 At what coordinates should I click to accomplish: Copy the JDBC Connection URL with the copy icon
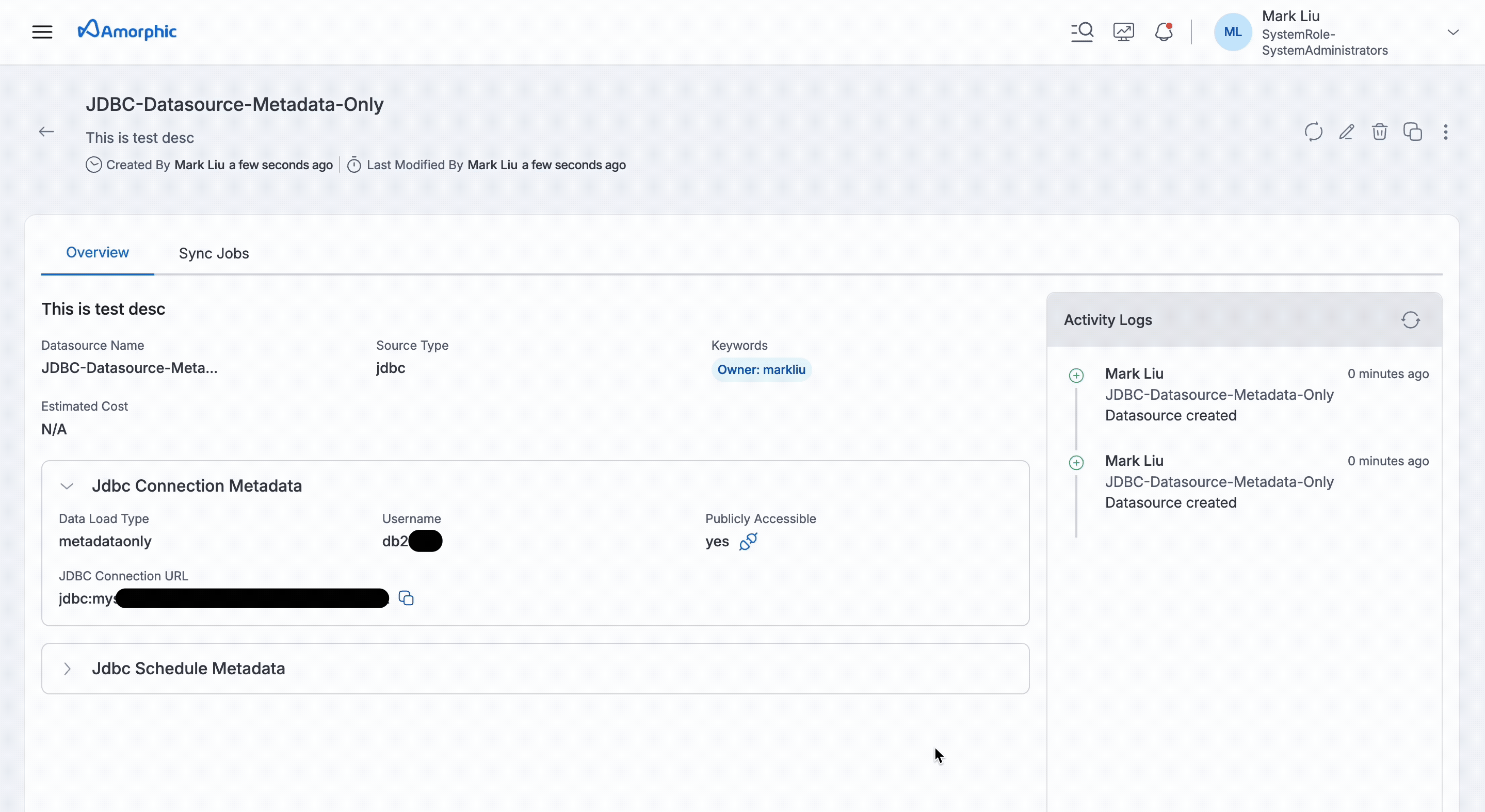pos(406,598)
